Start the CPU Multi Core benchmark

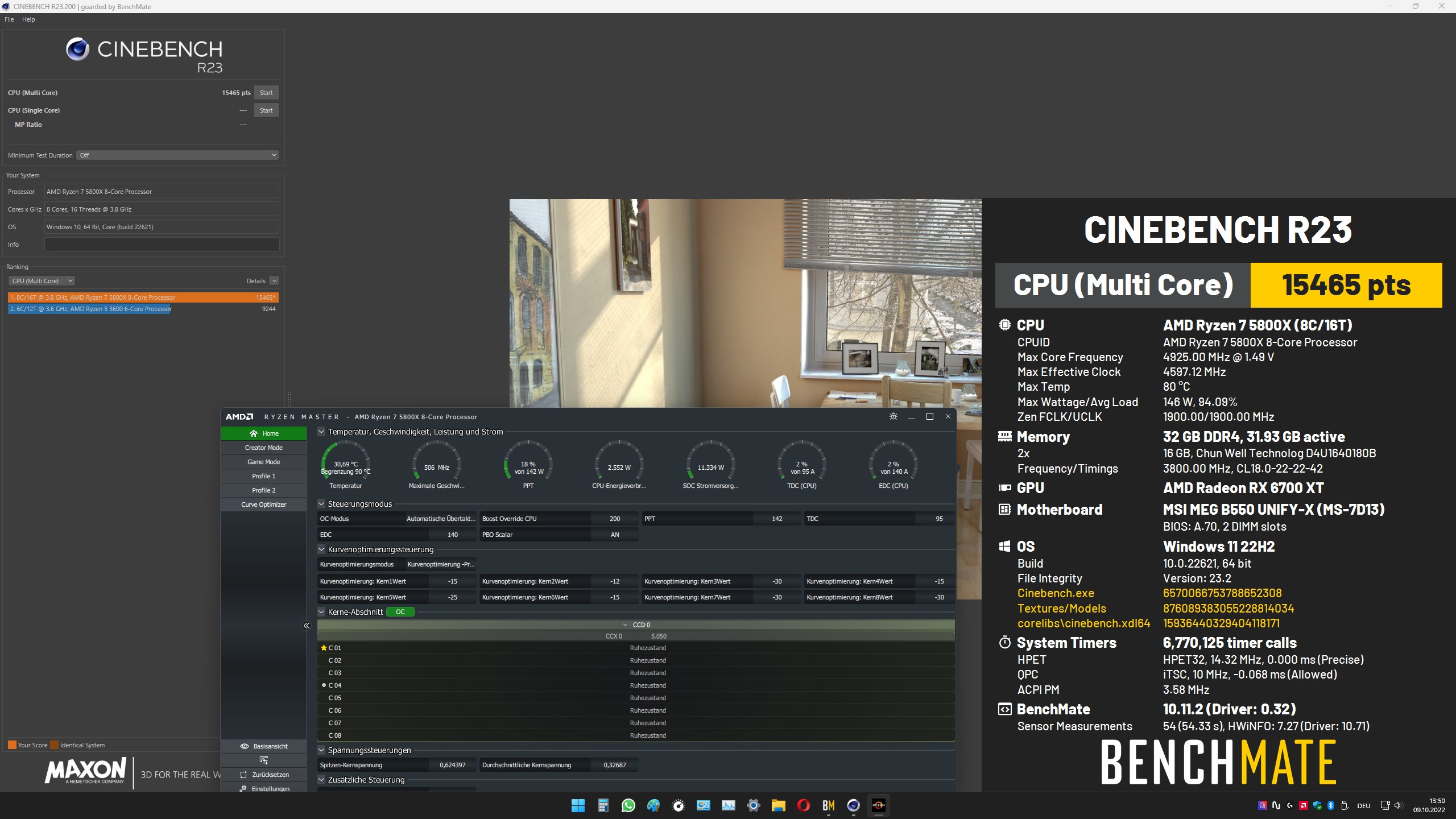pos(266,92)
